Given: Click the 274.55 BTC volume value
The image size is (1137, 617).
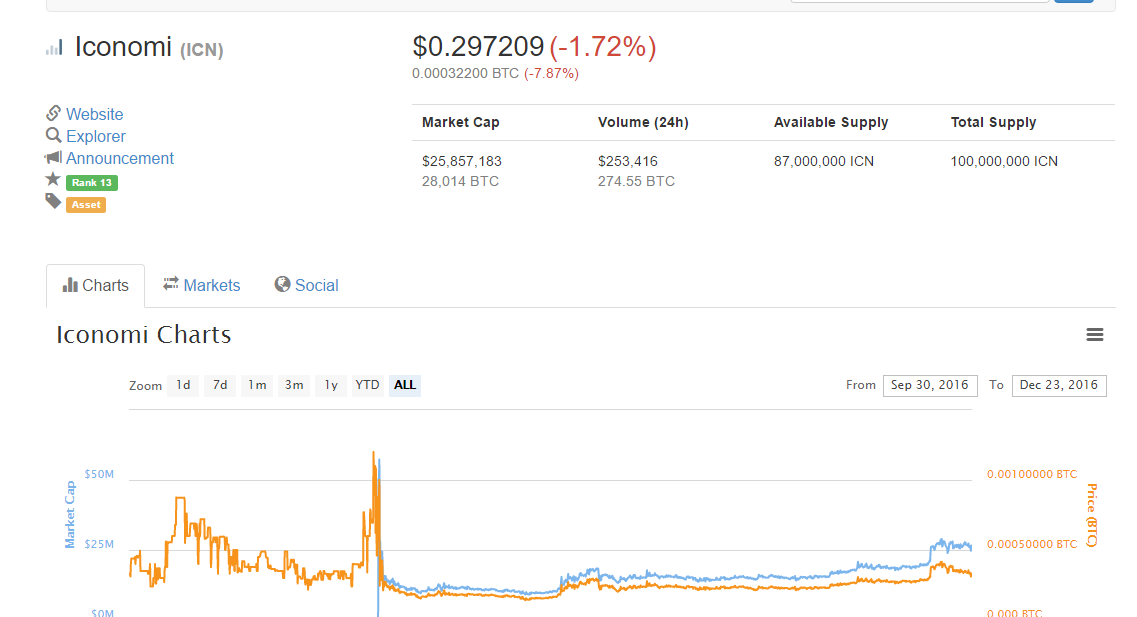Looking at the screenshot, I should point(636,181).
